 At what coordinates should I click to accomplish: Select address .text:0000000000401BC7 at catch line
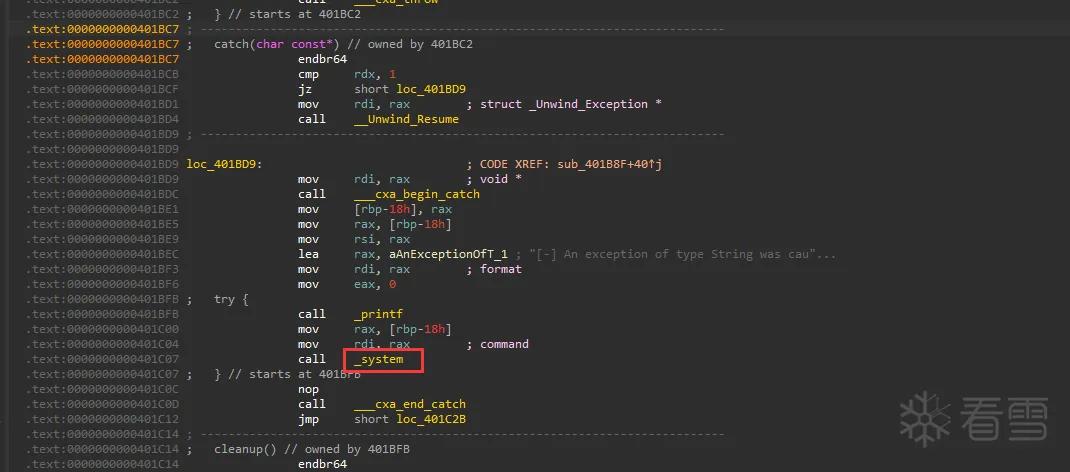click(103, 44)
